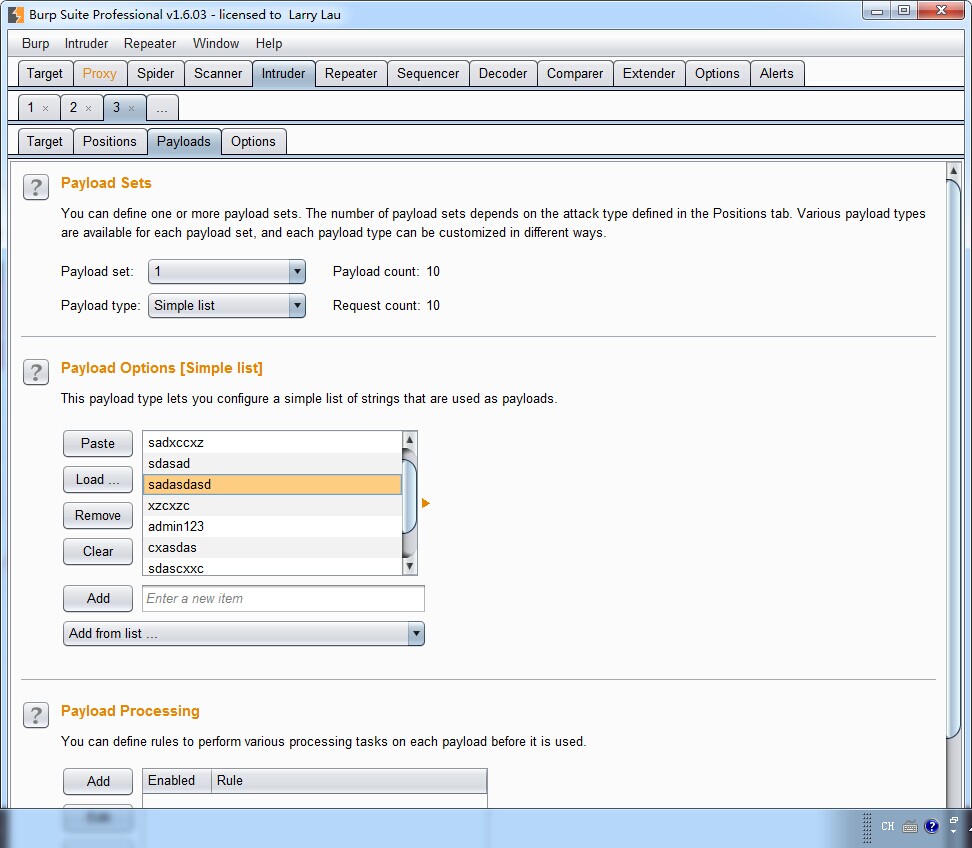Screen dimensions: 972x848
Task: Switch to the Comparer tab
Action: click(x=575, y=73)
